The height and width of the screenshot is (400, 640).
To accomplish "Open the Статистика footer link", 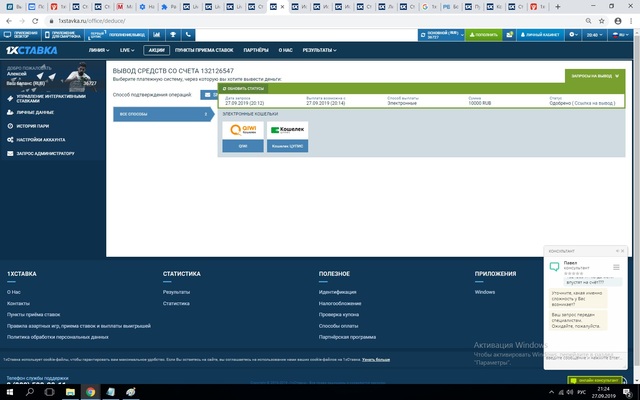I will click(x=176, y=304).
